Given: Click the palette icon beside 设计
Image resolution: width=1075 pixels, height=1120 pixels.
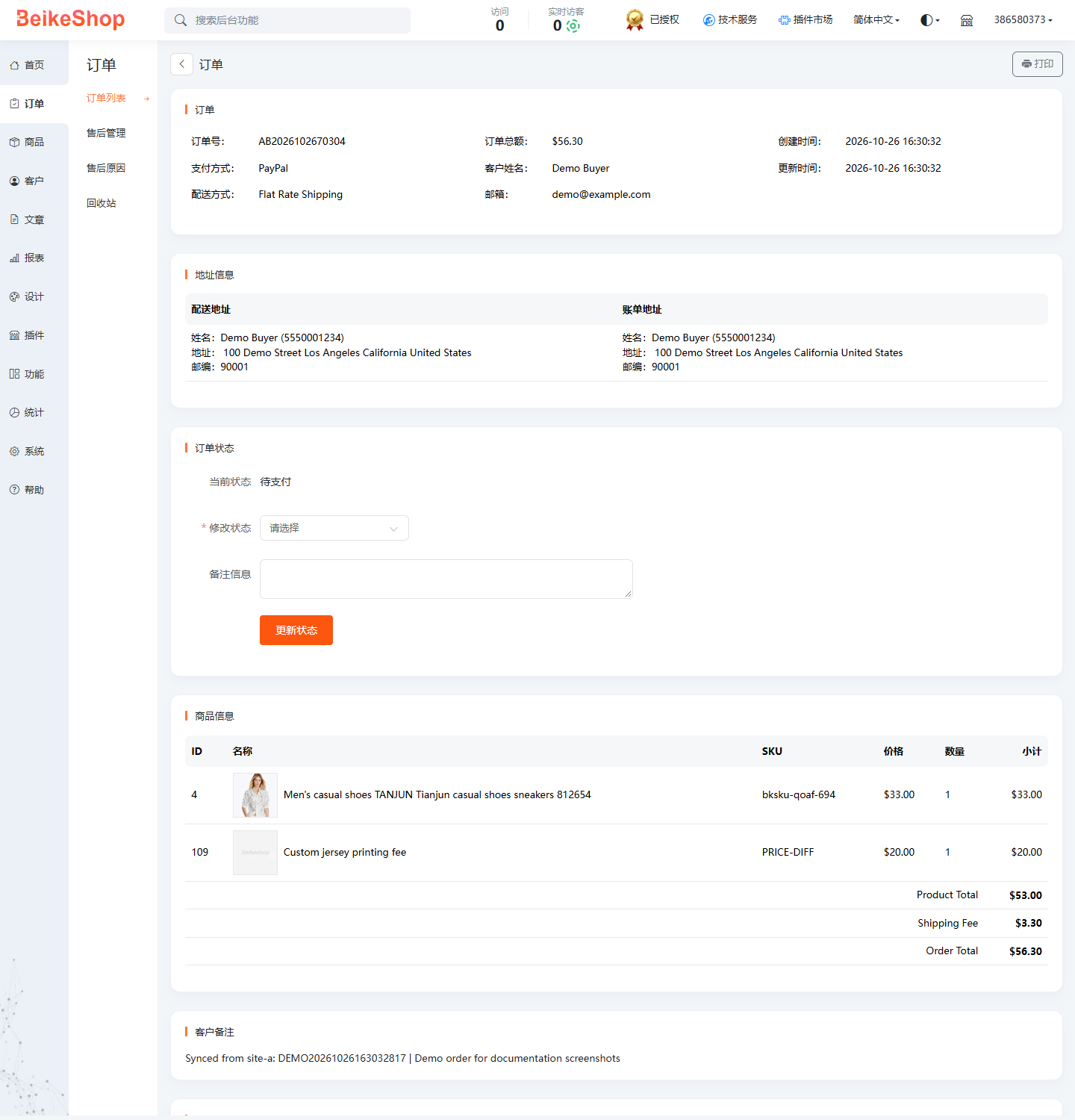Looking at the screenshot, I should tap(14, 296).
